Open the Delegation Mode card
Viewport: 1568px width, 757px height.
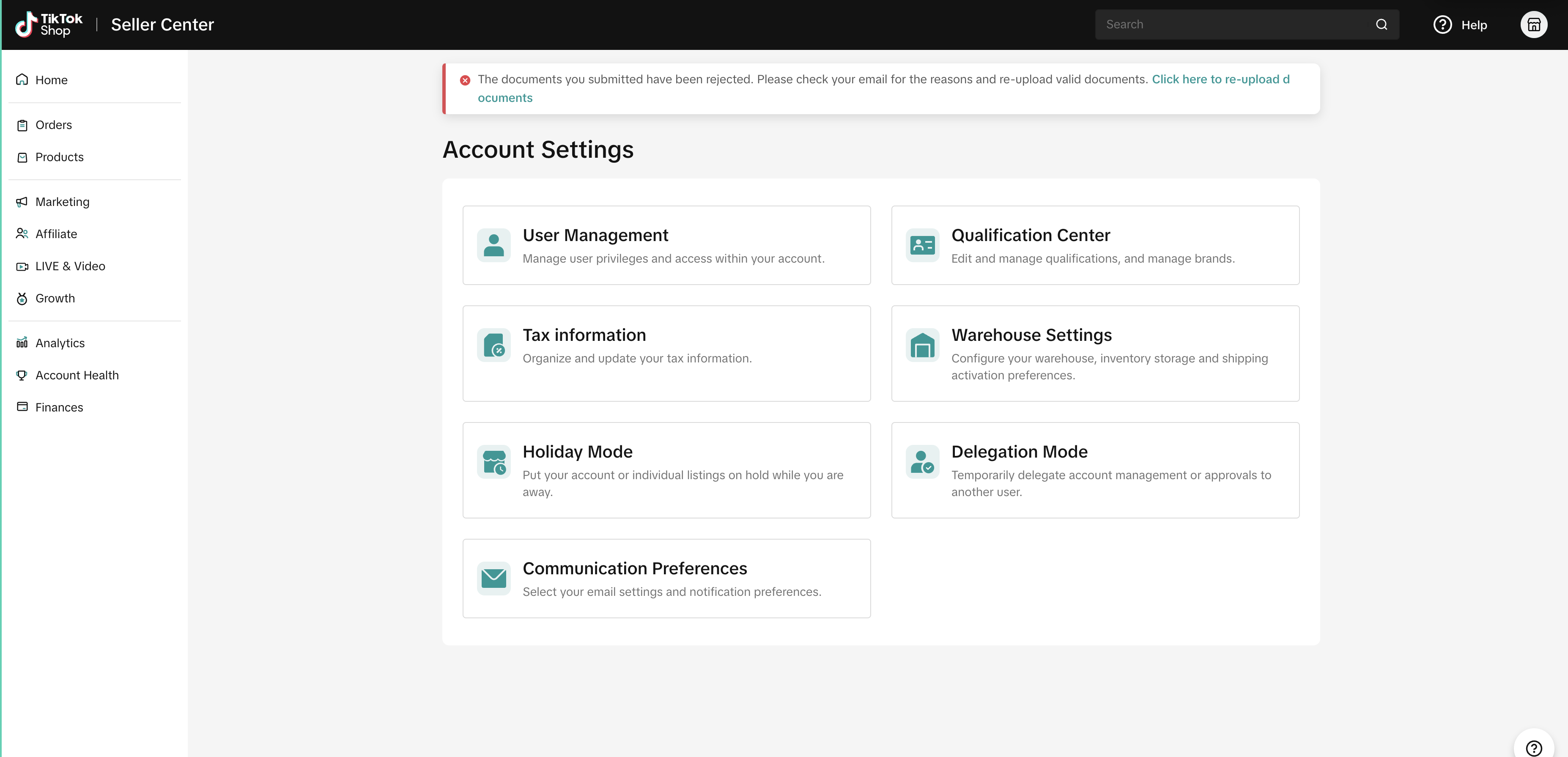coord(1094,470)
